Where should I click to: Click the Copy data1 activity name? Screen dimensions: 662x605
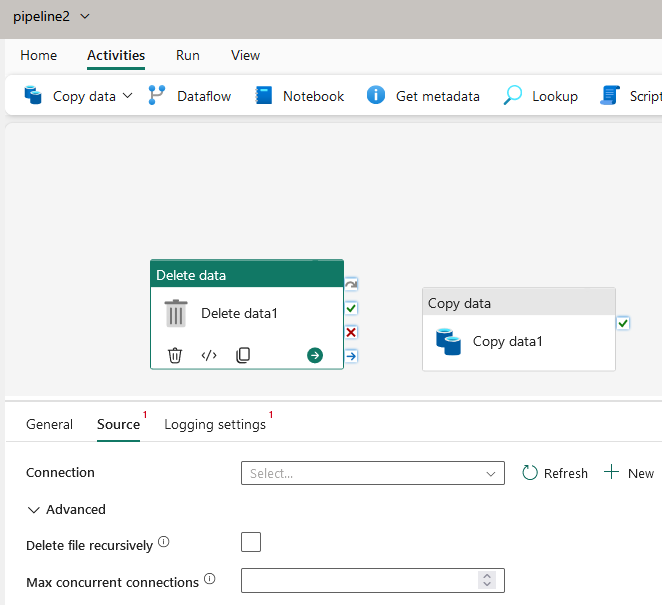coord(507,341)
